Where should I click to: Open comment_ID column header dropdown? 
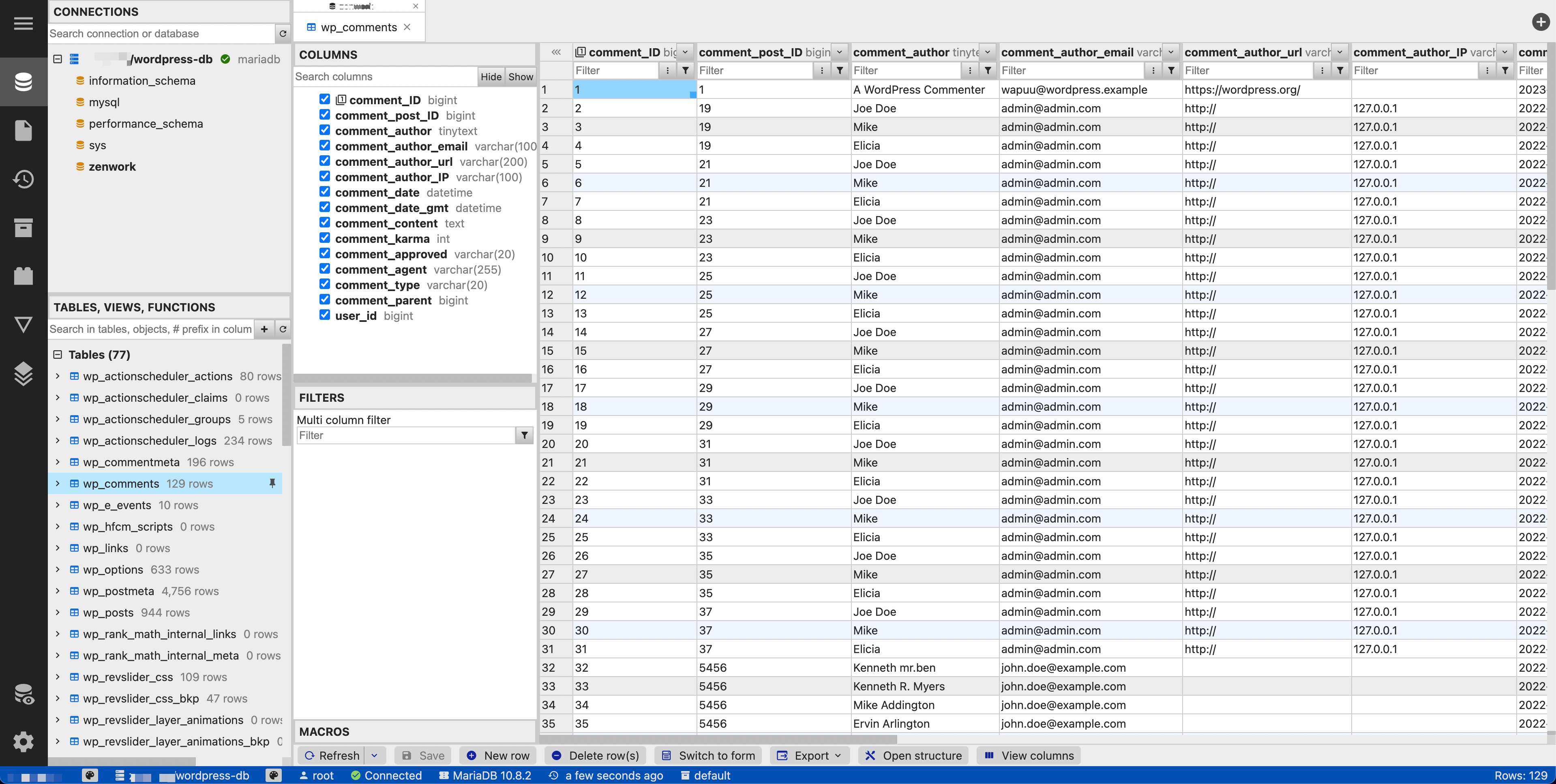685,53
